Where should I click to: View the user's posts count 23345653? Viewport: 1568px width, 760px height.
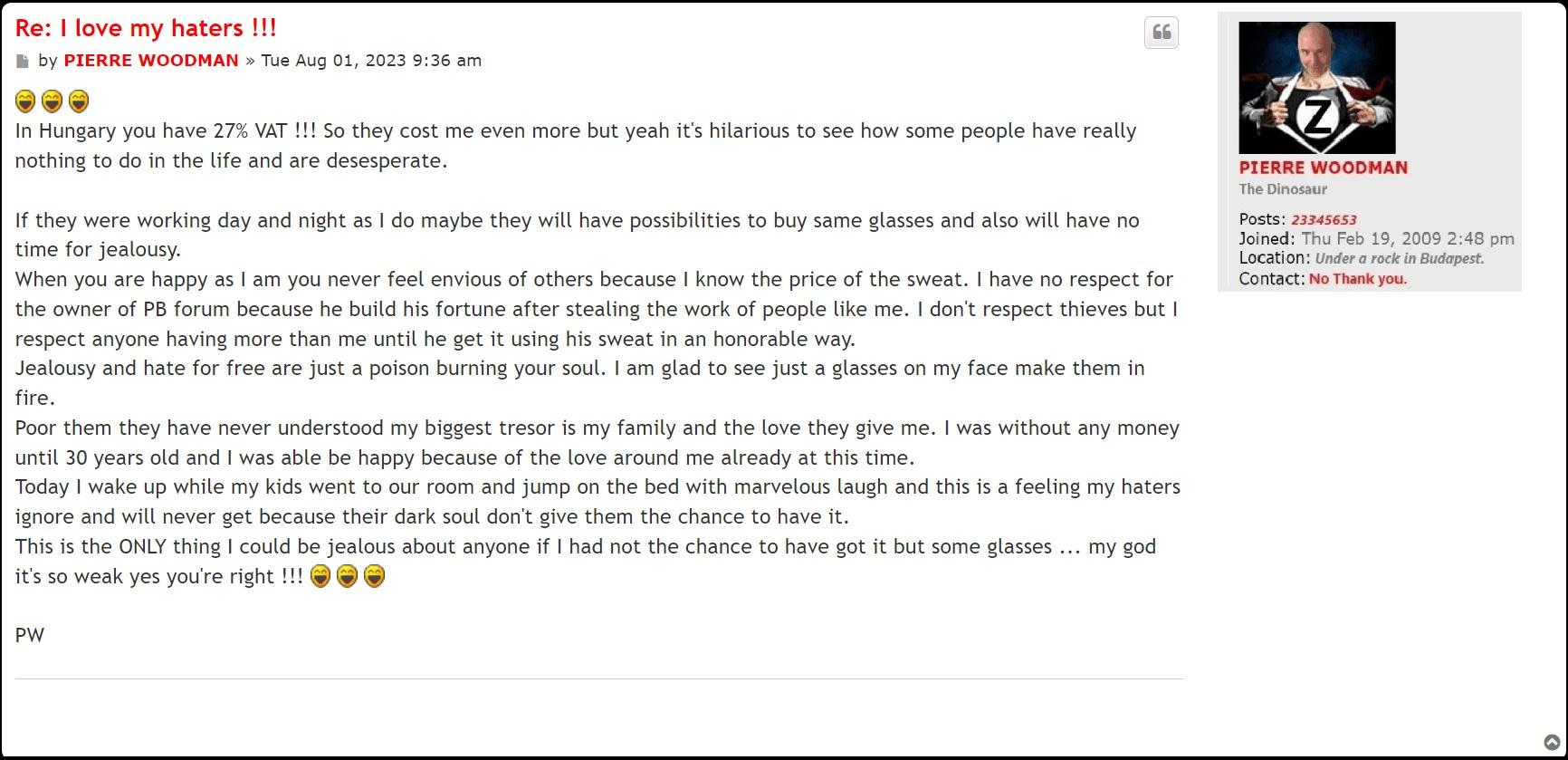(1323, 220)
